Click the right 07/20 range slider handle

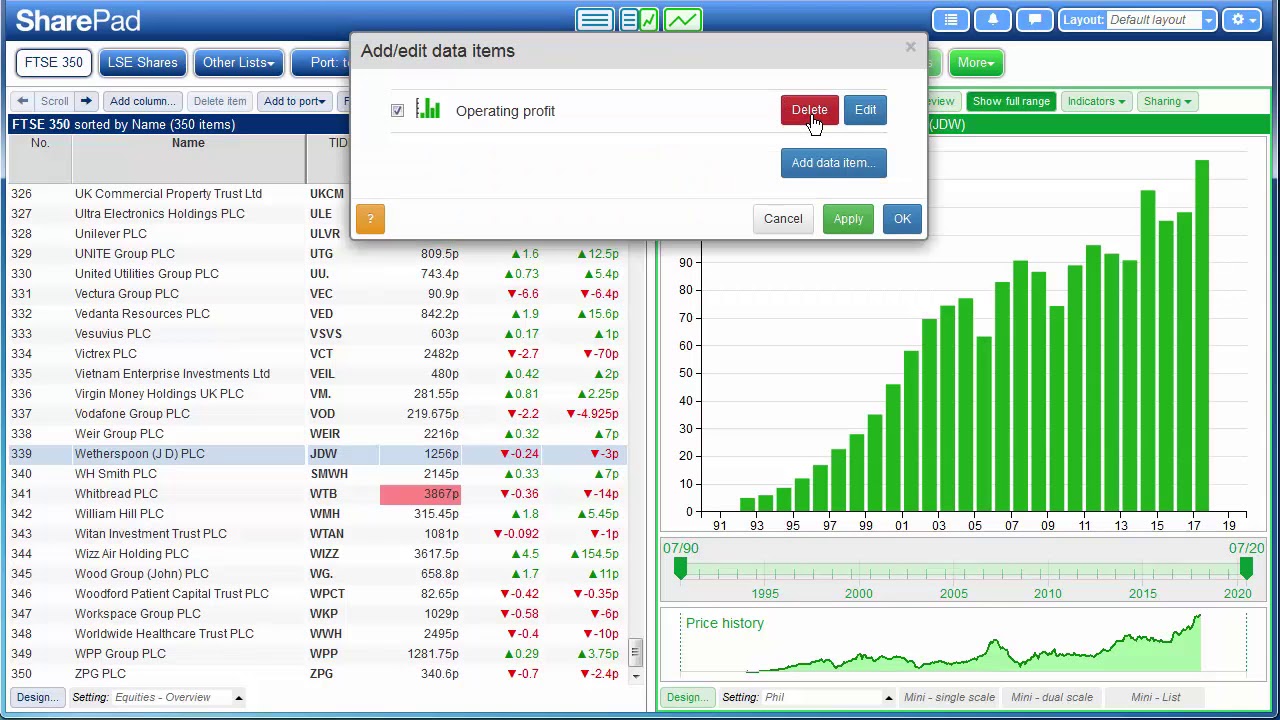pyautogui.click(x=1246, y=568)
